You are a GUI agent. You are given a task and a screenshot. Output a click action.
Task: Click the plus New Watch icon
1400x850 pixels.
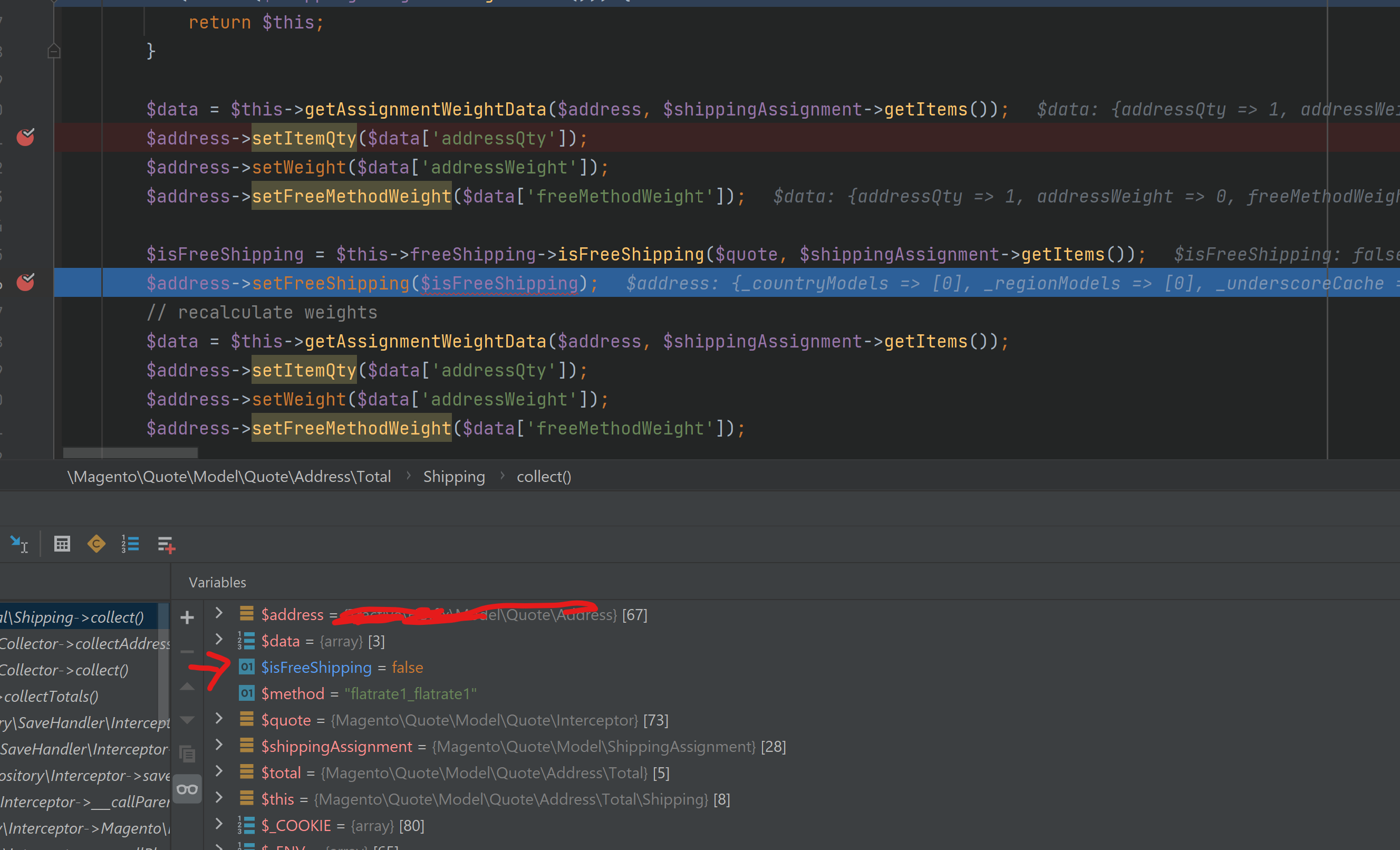187,617
